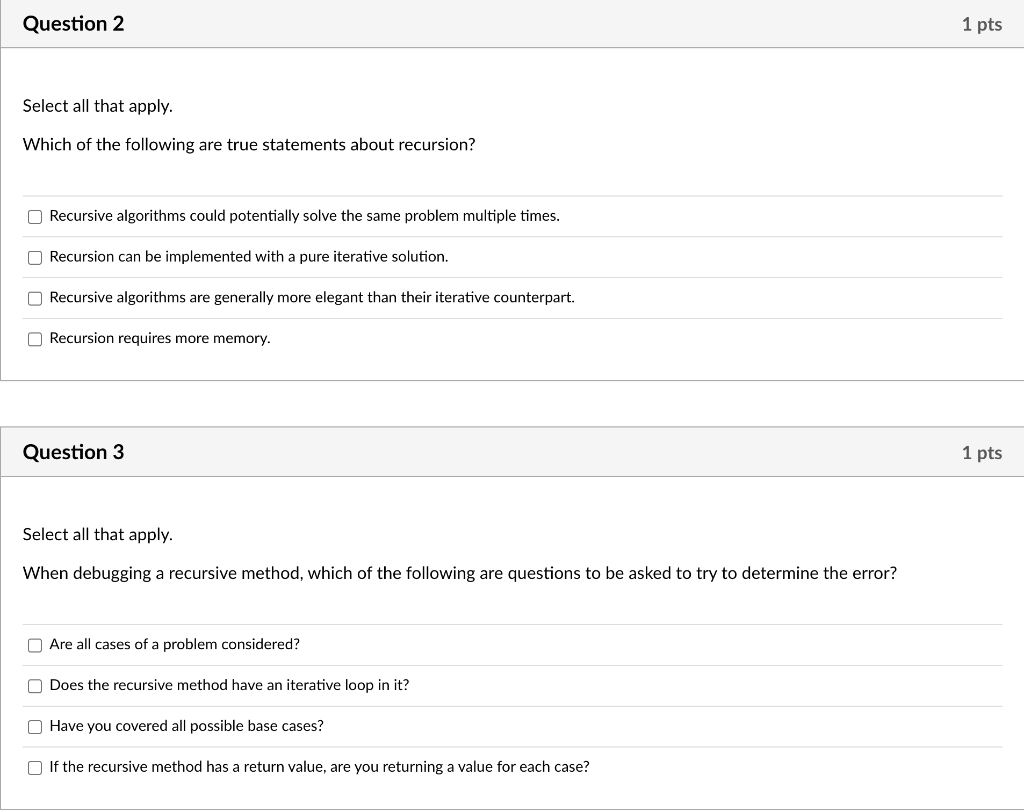Click label "Recursion can be implemented with a pure iterative solution"
The height and width of the screenshot is (812, 1024).
click(249, 257)
